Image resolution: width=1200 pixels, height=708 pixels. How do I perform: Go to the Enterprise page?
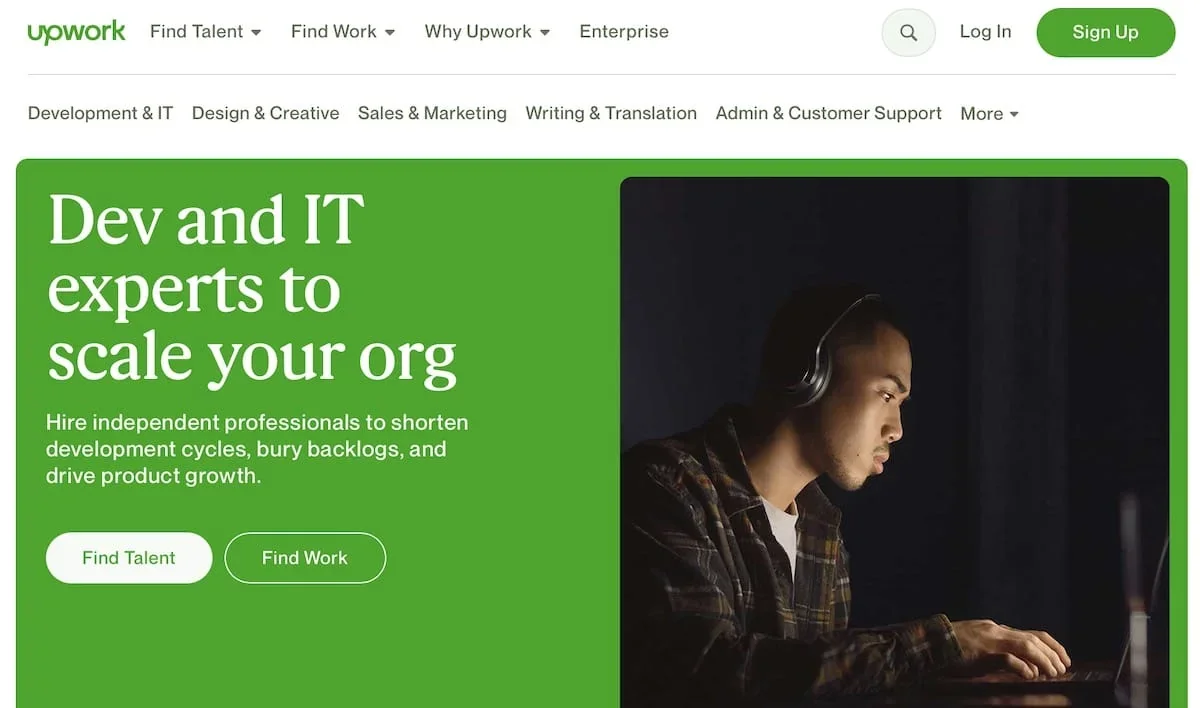click(624, 32)
